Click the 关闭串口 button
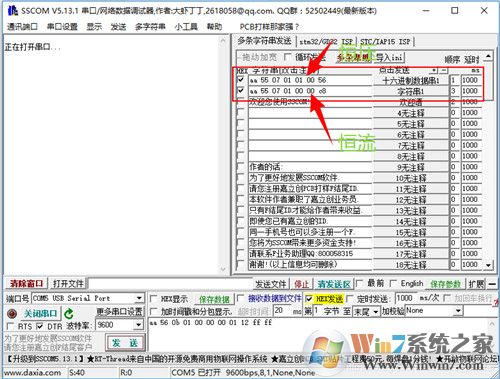The image size is (500, 379). [40, 314]
